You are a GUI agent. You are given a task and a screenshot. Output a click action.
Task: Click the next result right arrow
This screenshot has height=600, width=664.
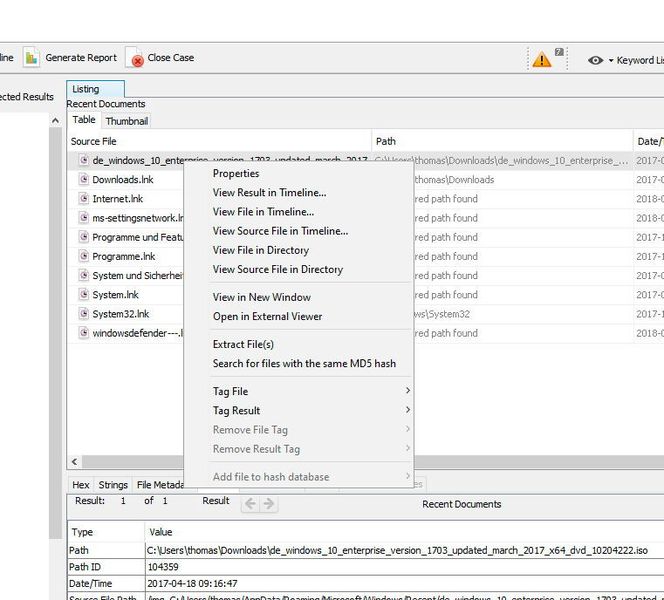268,504
